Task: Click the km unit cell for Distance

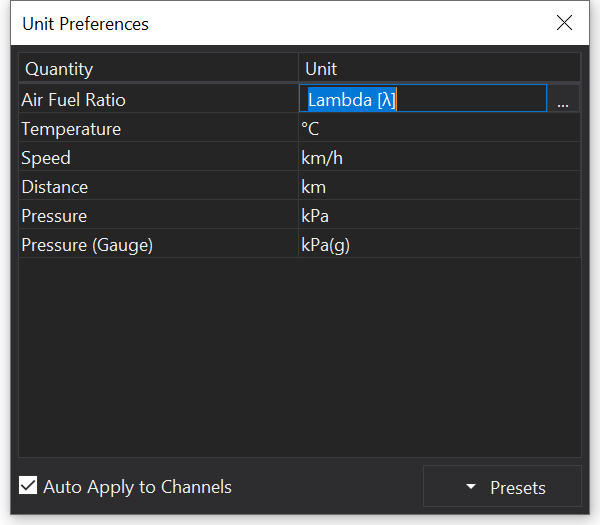Action: pyautogui.click(x=439, y=187)
